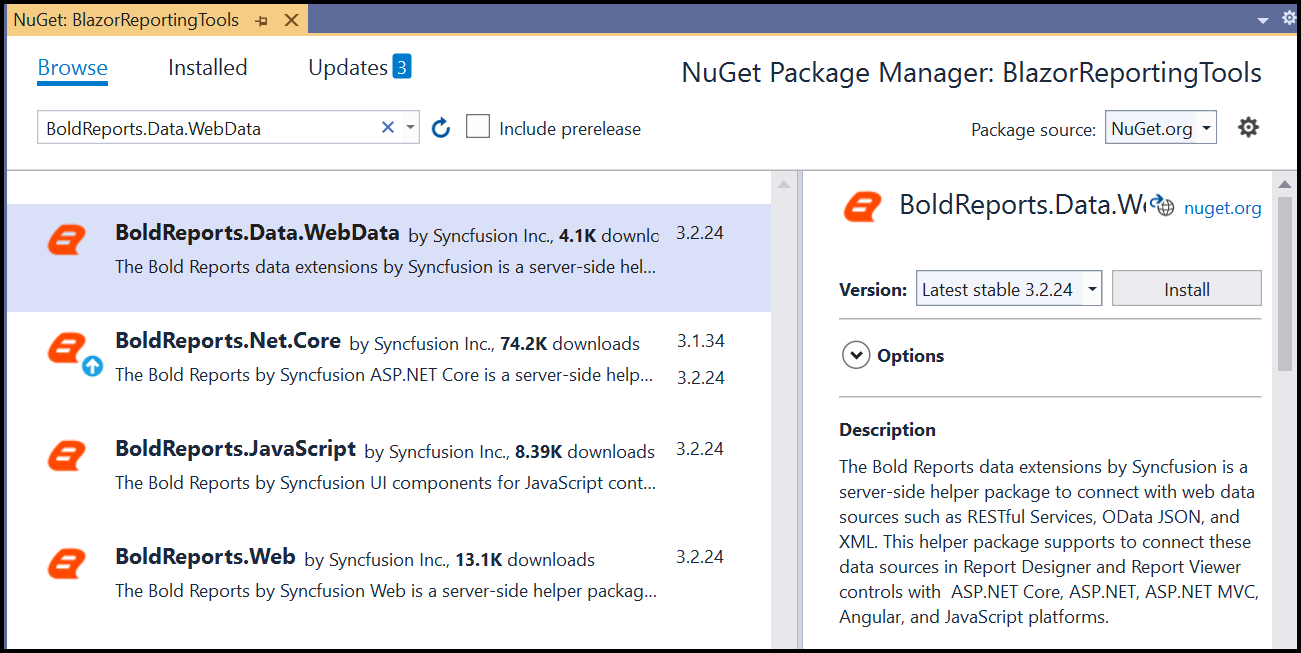Open the nuget.org link
This screenshot has width=1301, height=653.
[1222, 208]
